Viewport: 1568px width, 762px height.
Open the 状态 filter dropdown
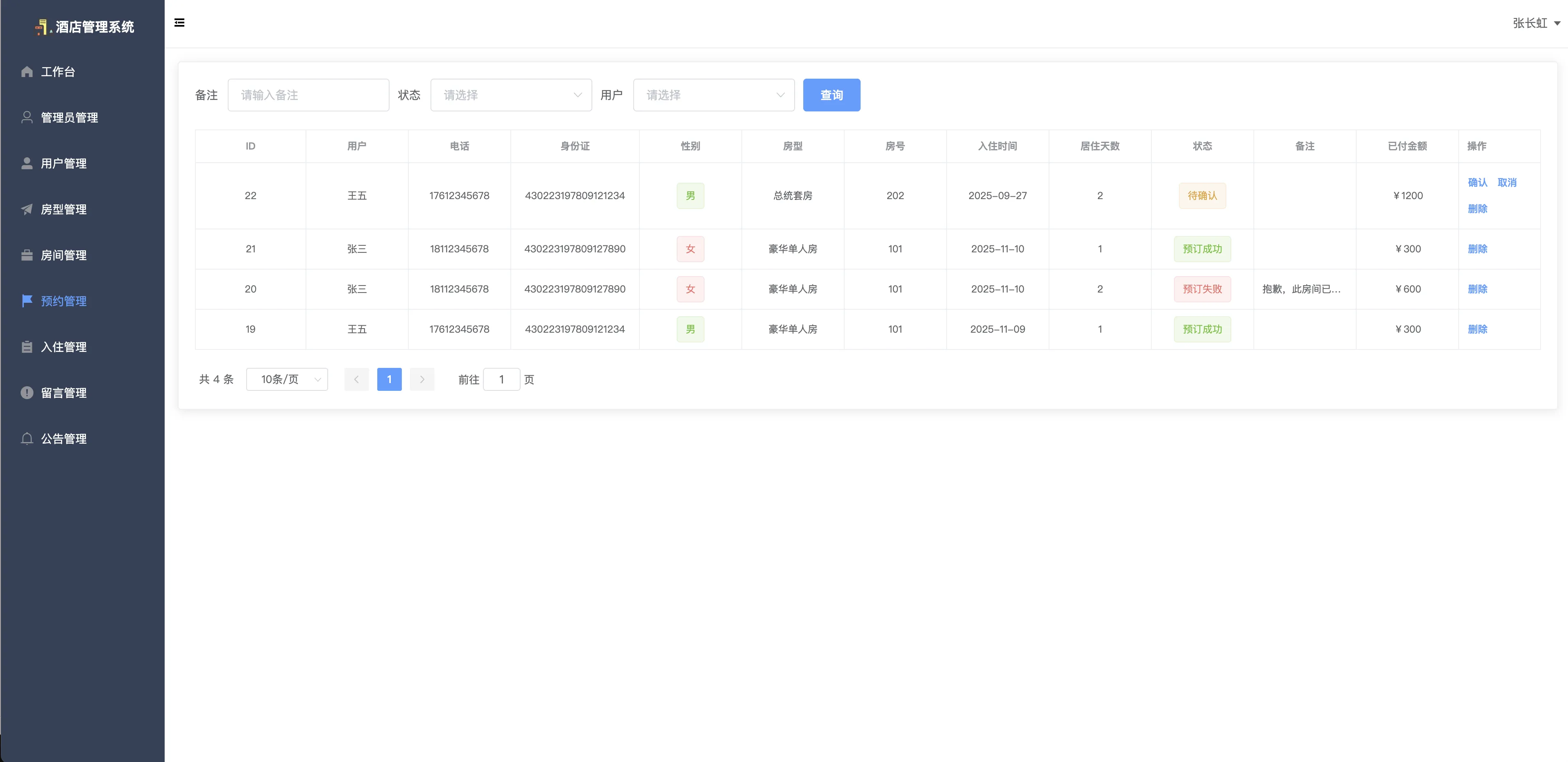click(x=511, y=95)
